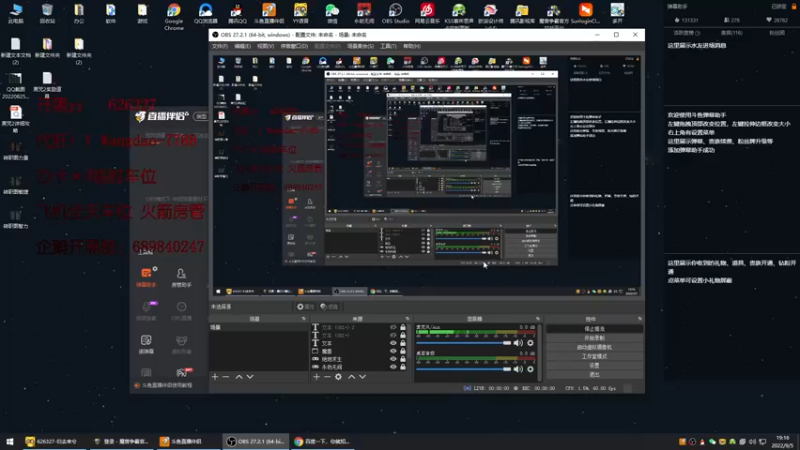Hide the window capture source with its eye icon
Viewport: 800px width, 450px height.
(x=393, y=351)
